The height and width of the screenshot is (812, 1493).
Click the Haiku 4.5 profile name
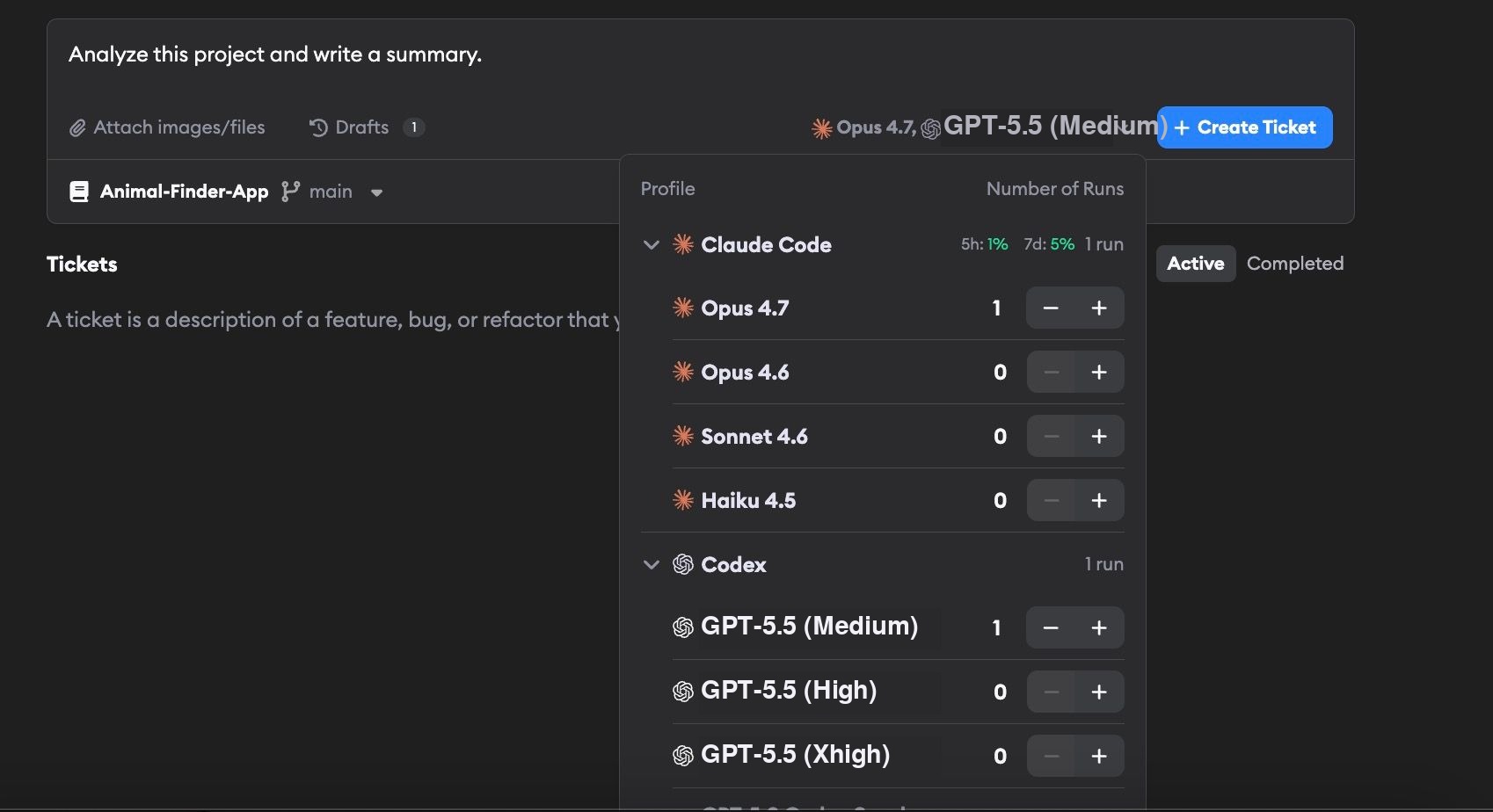[748, 501]
